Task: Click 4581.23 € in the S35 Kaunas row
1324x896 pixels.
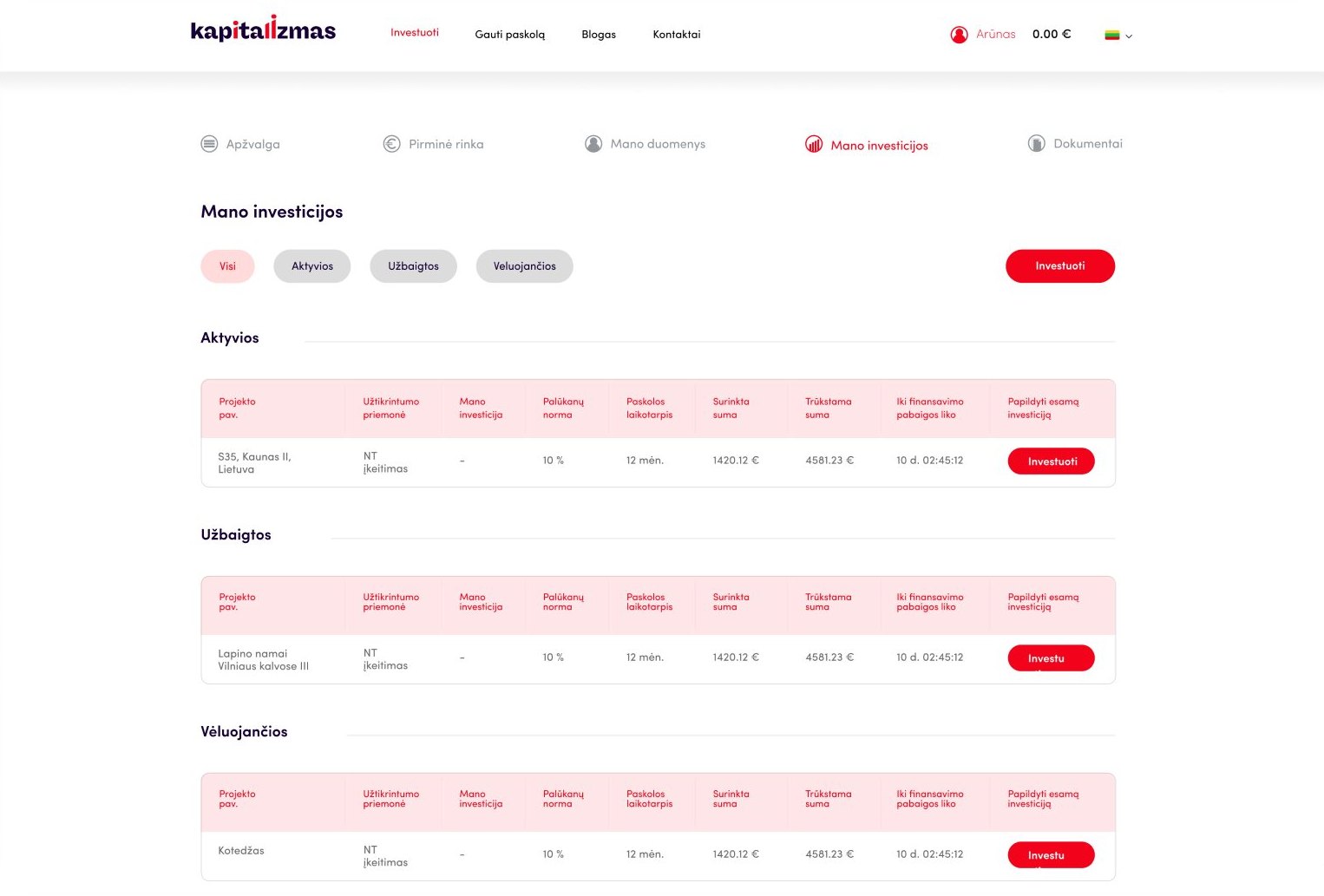Action: click(x=829, y=461)
